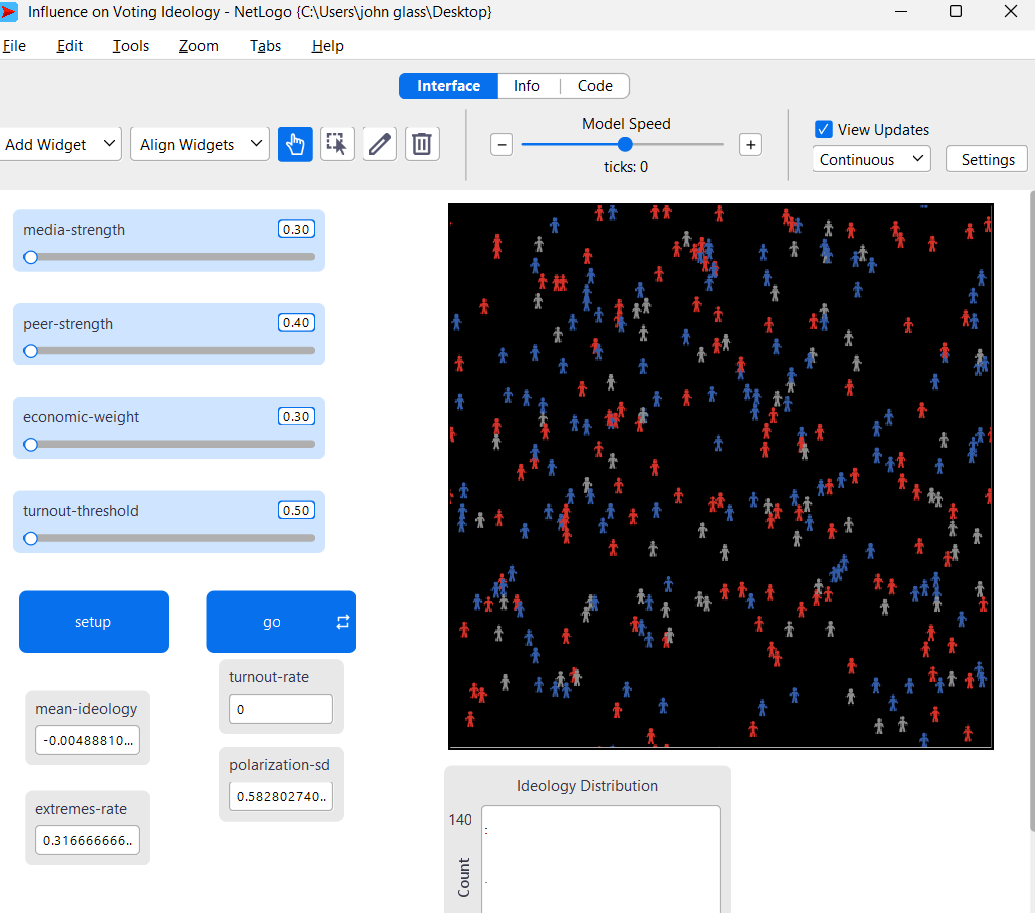Click the media-strength slider handle
1035x913 pixels.
31,257
